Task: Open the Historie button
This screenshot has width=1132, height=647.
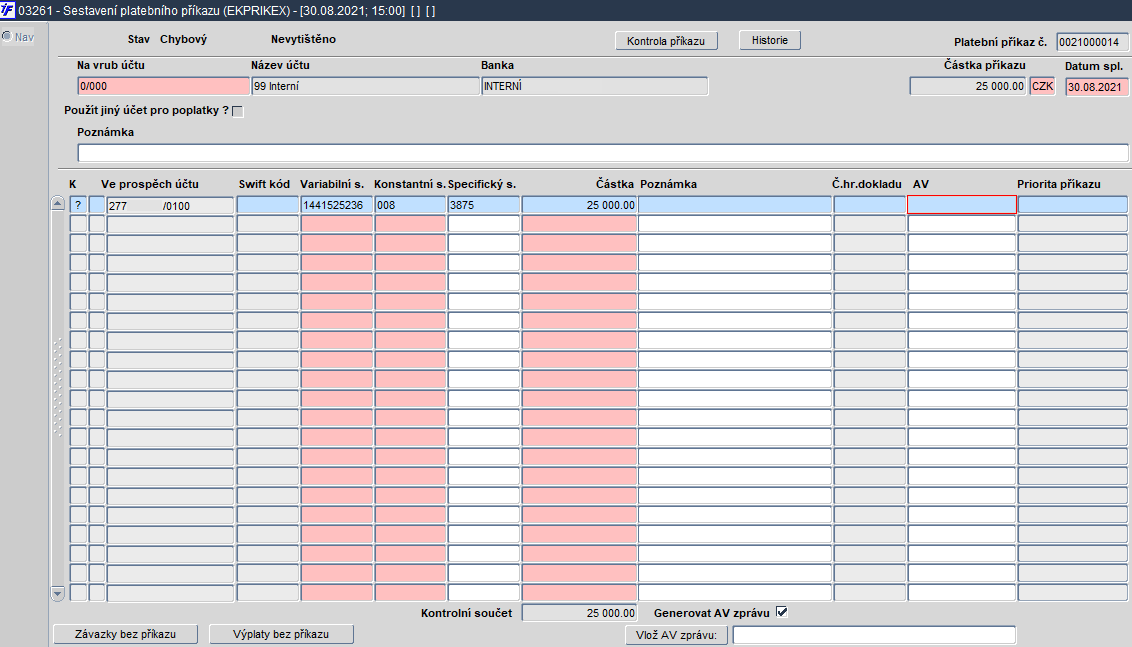Action: (x=770, y=40)
